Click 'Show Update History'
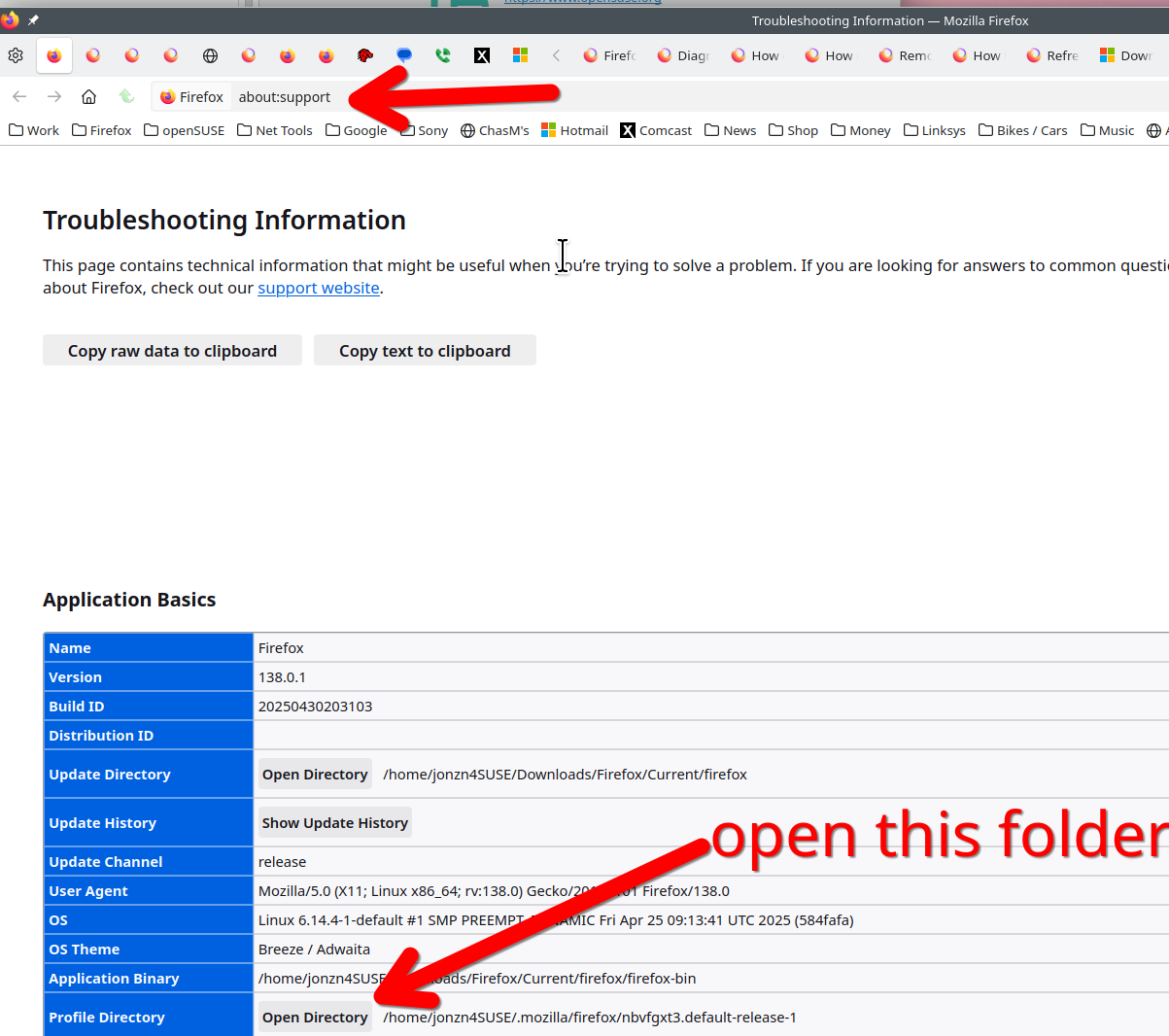Viewport: 1169px width, 1036px height. pyautogui.click(x=335, y=823)
